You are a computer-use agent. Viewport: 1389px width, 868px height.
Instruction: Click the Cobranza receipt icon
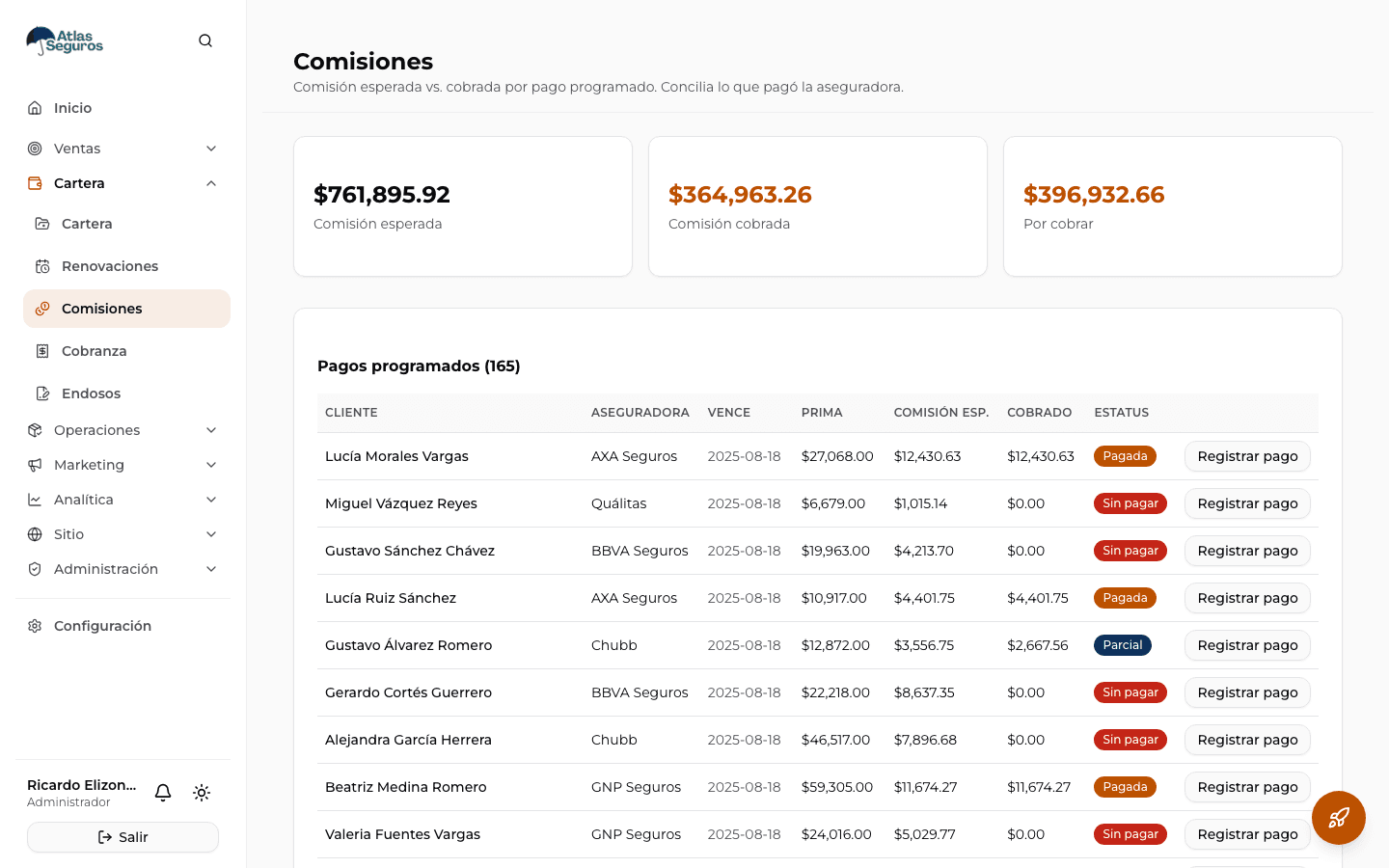click(42, 351)
